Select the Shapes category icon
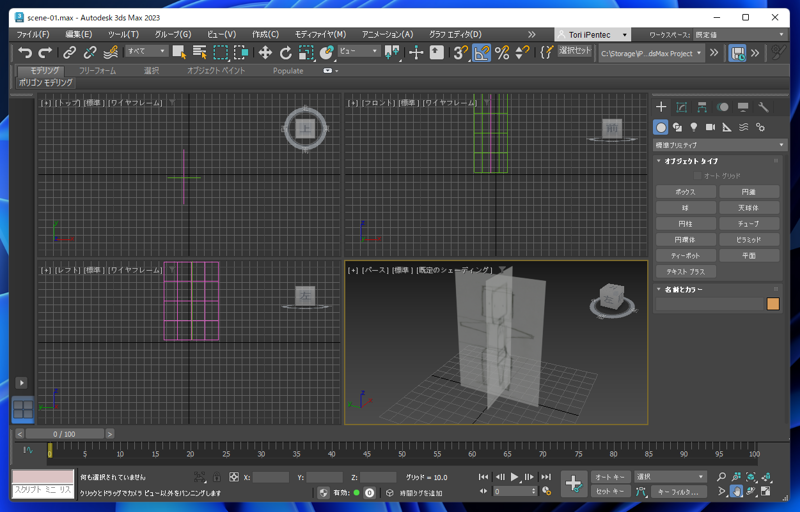 [678, 127]
